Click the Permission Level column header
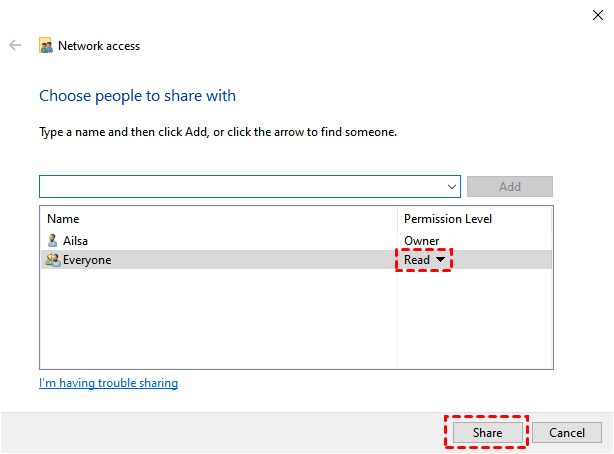The image size is (614, 454). [447, 219]
